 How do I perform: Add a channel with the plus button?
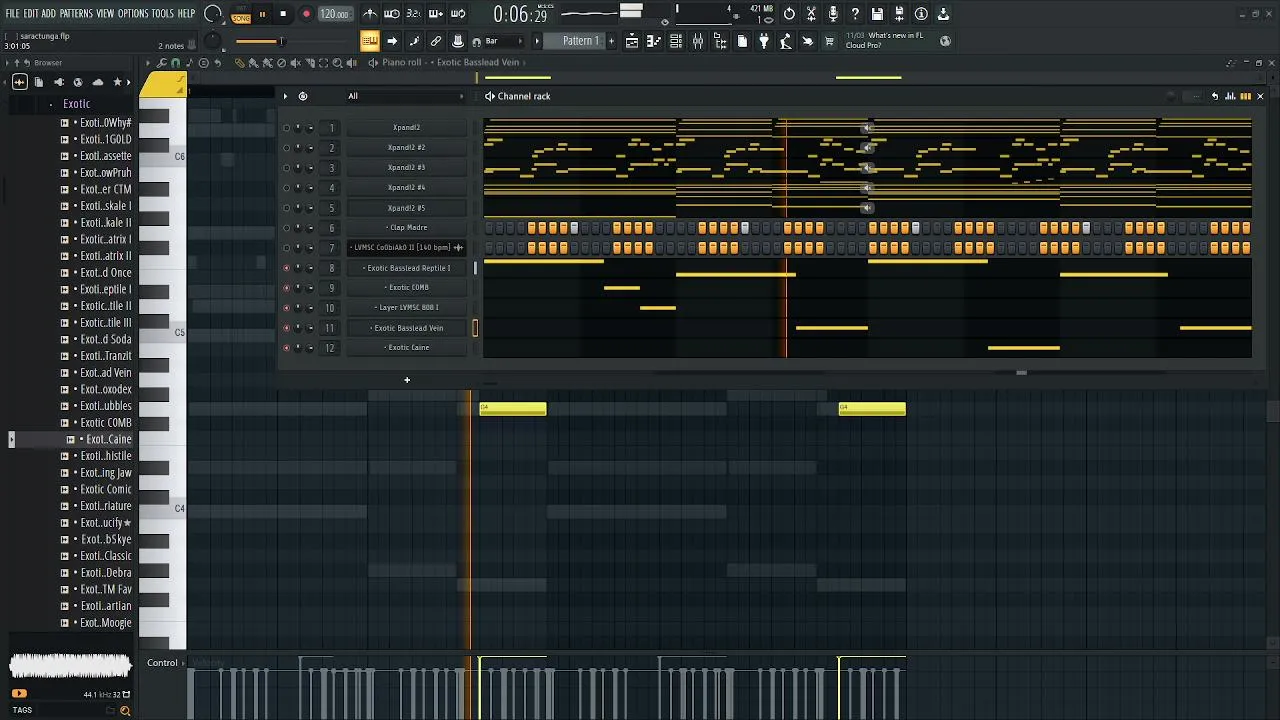(407, 380)
